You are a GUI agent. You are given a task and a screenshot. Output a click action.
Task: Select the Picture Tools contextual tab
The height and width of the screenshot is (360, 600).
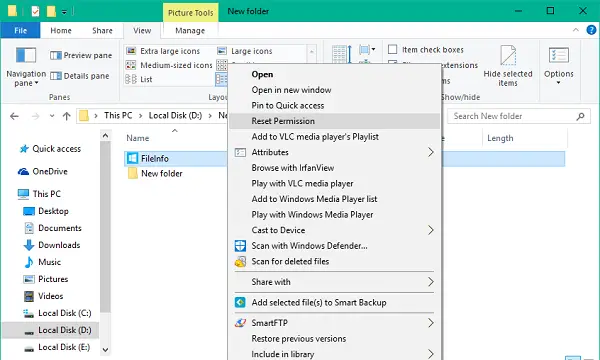point(191,13)
